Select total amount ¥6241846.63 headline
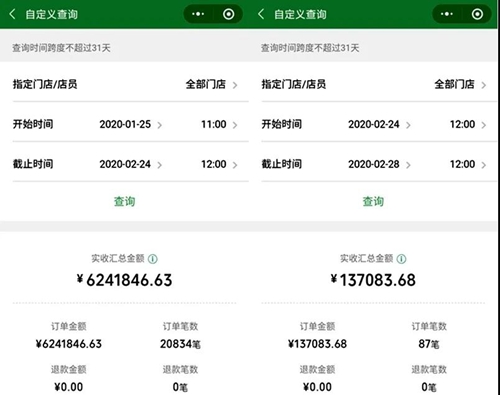This screenshot has height=395, width=500. tap(124, 280)
